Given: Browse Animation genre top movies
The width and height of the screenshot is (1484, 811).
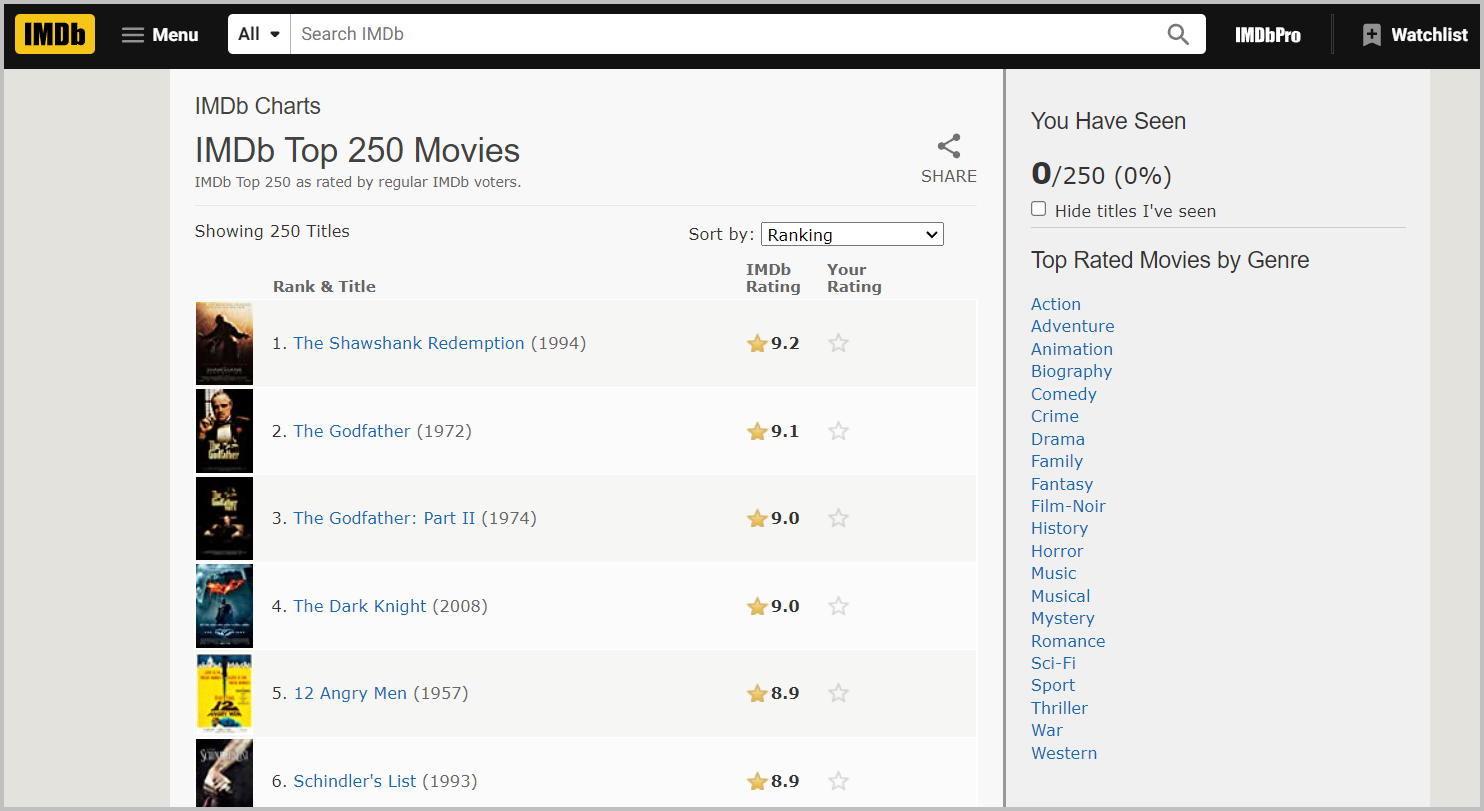Looking at the screenshot, I should (x=1072, y=349).
